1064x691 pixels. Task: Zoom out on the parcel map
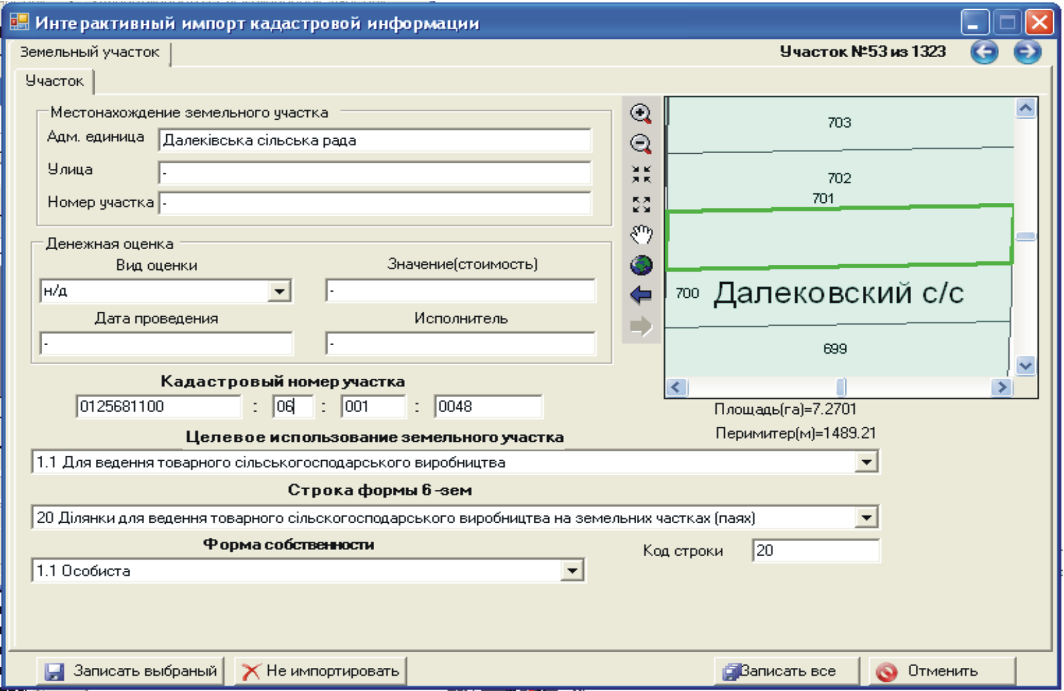click(641, 144)
